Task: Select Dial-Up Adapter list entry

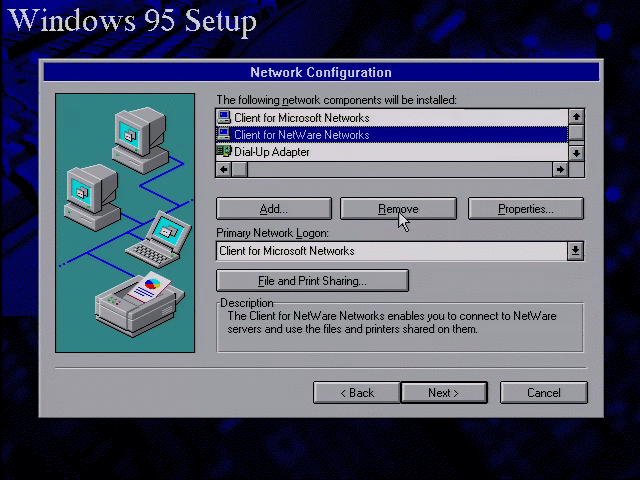Action: [392, 152]
